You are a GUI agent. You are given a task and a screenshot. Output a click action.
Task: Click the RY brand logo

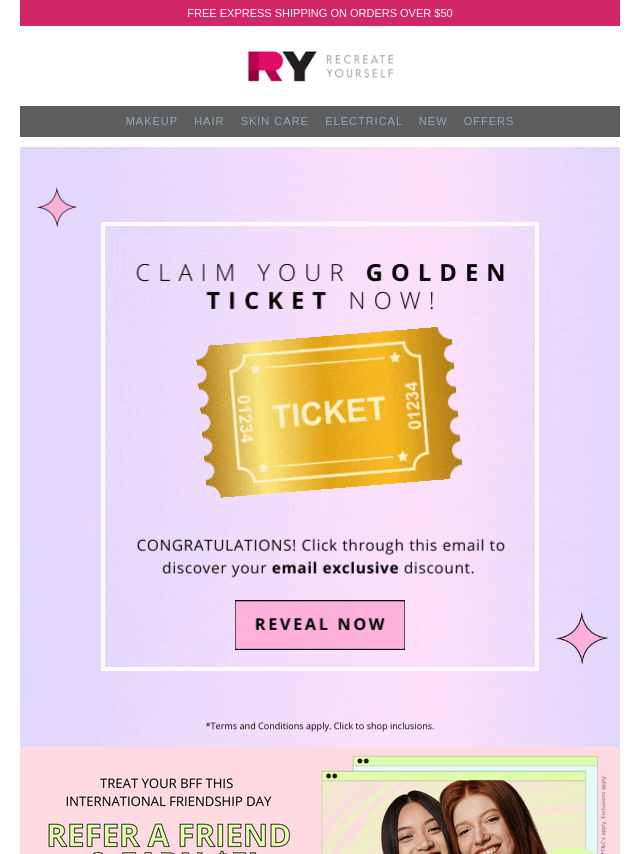pos(282,66)
